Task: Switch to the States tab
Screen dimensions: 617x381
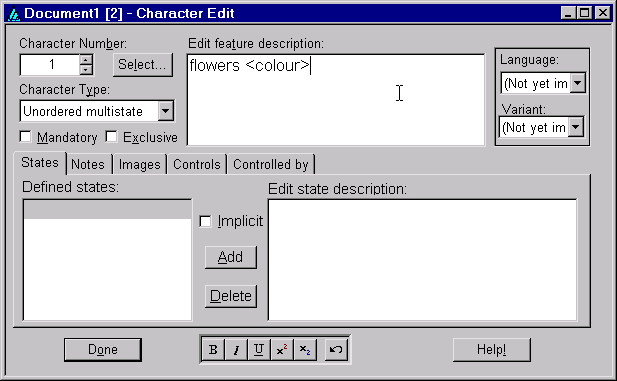Action: pos(40,163)
